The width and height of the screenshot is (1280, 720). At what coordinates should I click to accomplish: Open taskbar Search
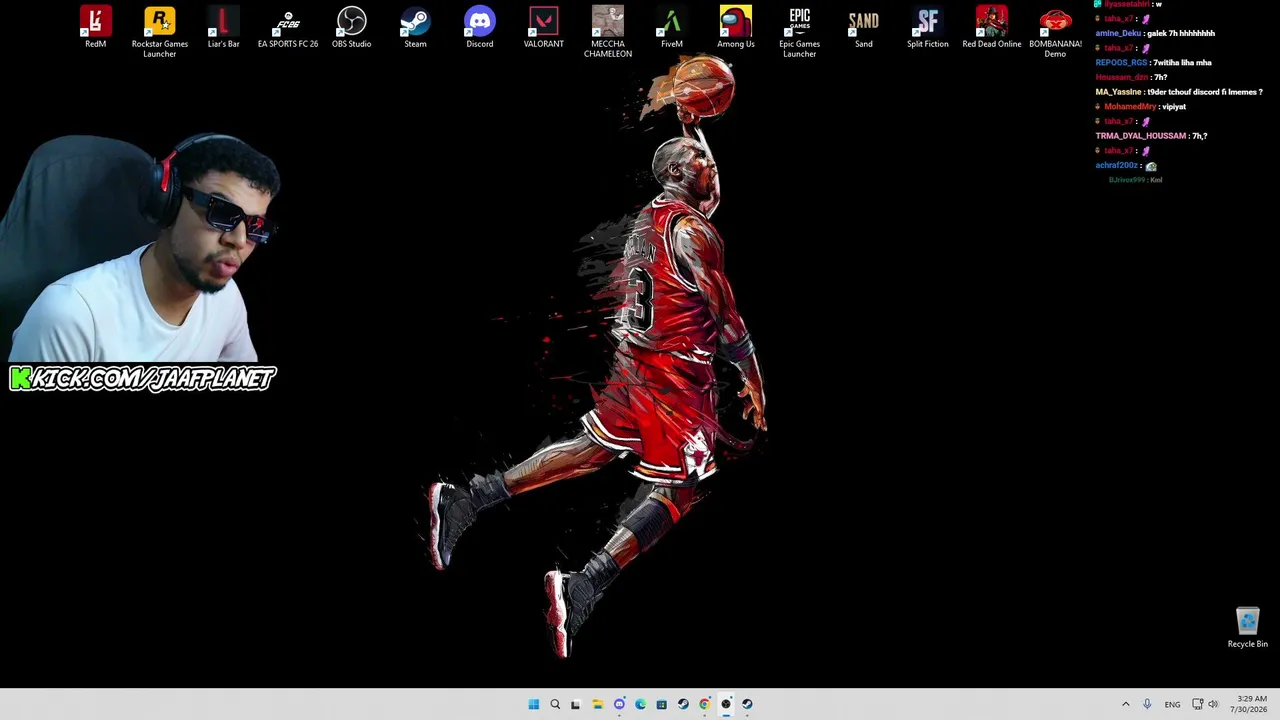[555, 704]
